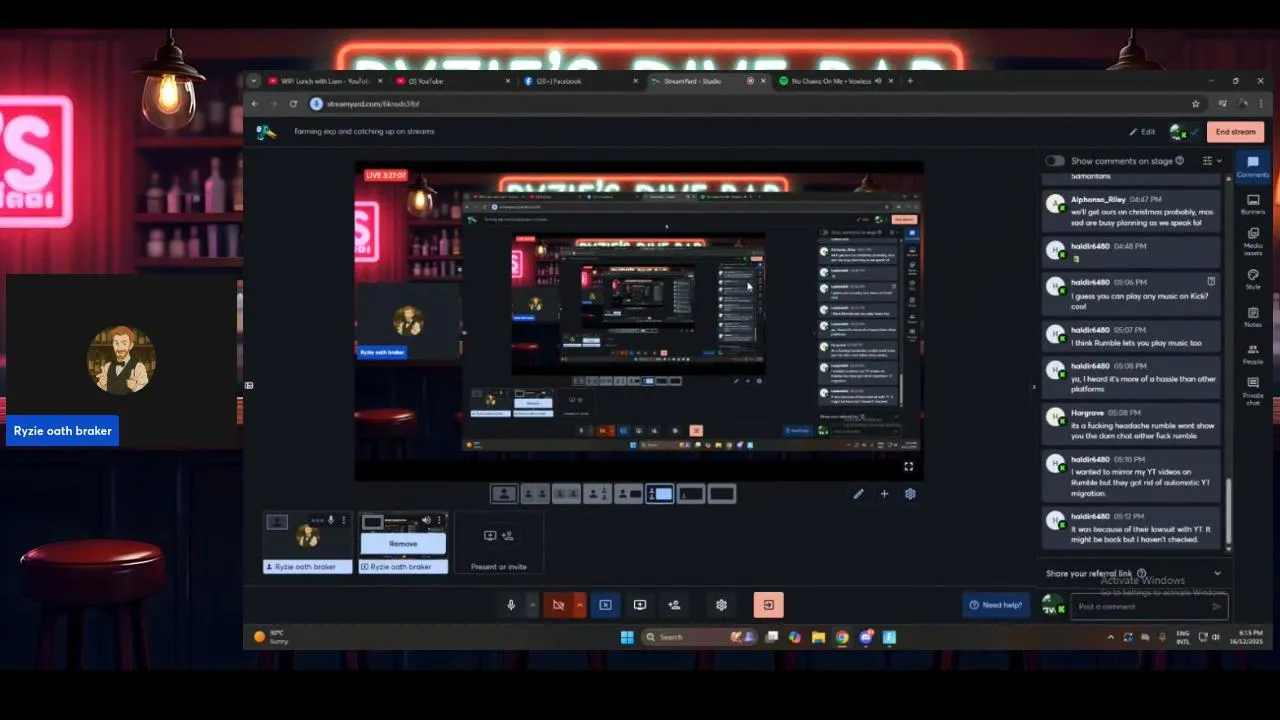Collapse the side panel with arrow handle
The height and width of the screenshot is (720, 1280).
coord(1033,386)
